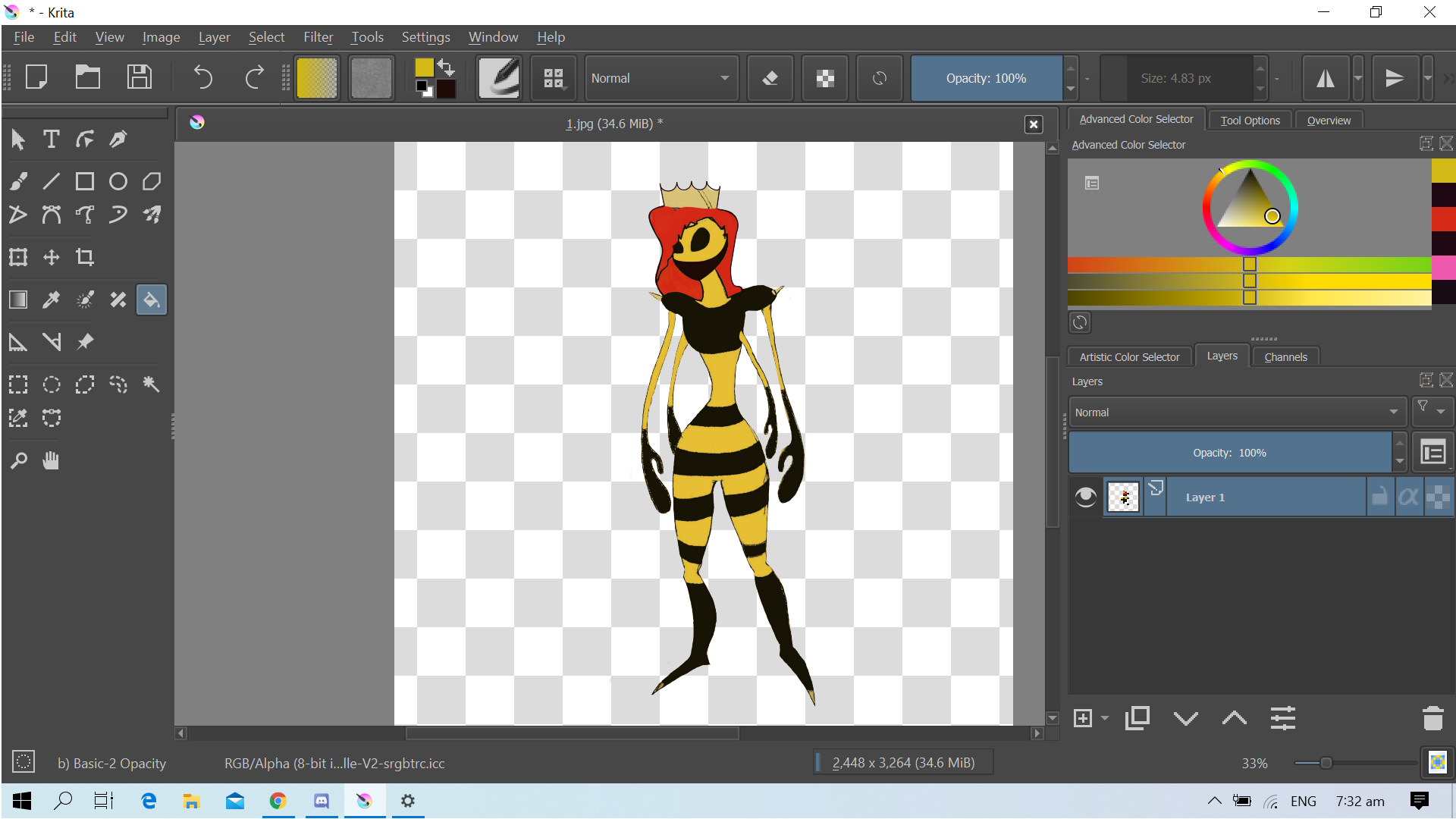Duplicate the layer in Layers panel
1456x819 pixels.
tap(1137, 718)
